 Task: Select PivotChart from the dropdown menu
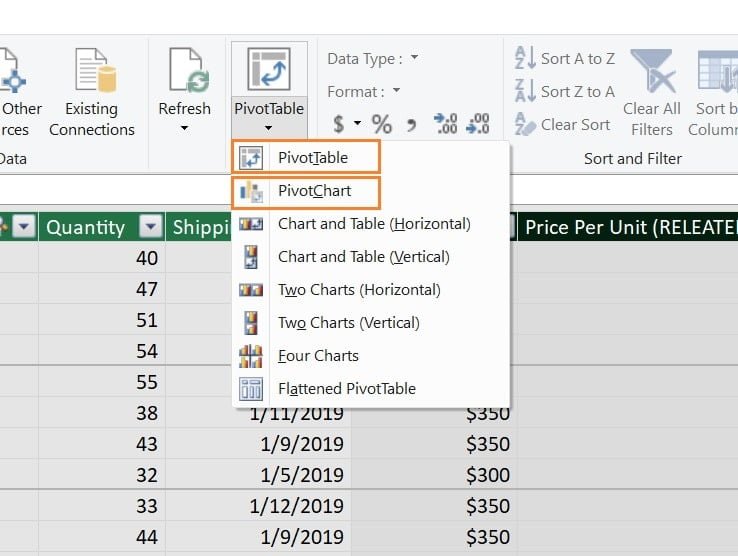314,190
